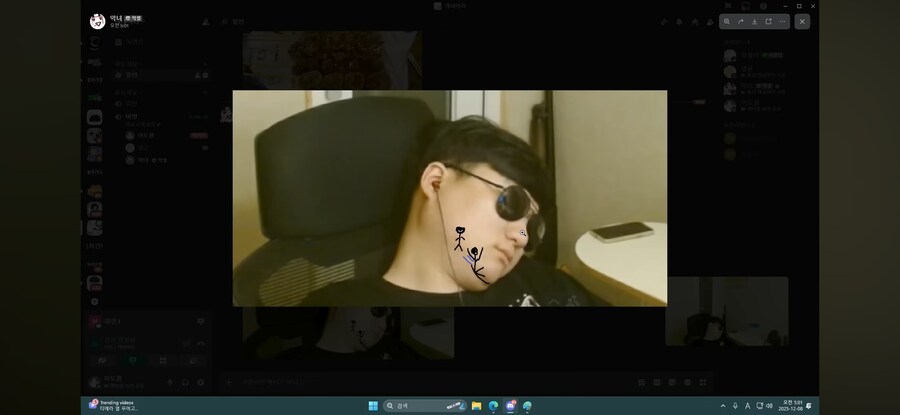
Task: Open the three-dot more options menu
Action: point(782,22)
